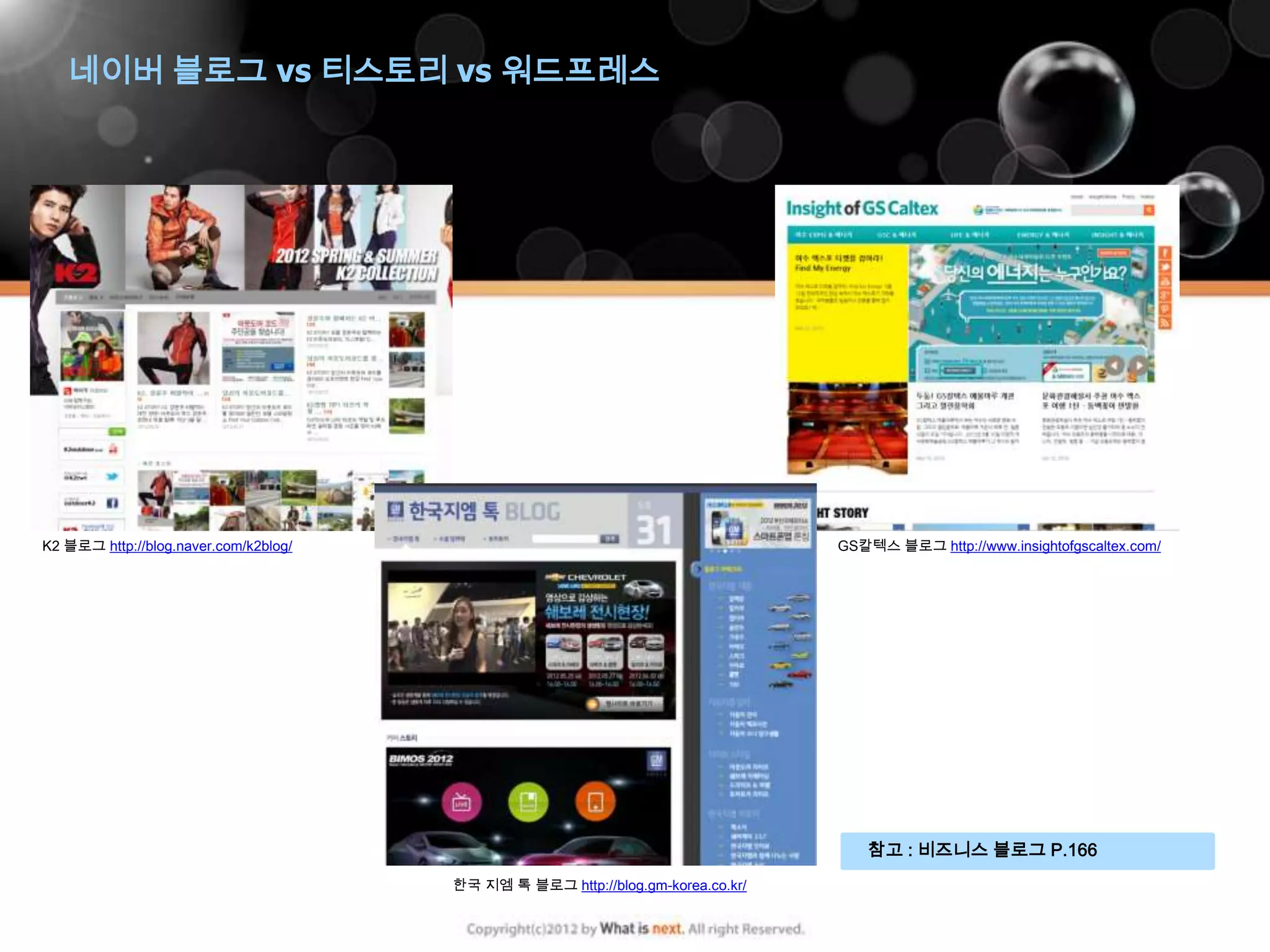The image size is (1270, 952).
Task: Click the 당신의 에너지는 누구인가요 banner
Action: pos(1031,312)
